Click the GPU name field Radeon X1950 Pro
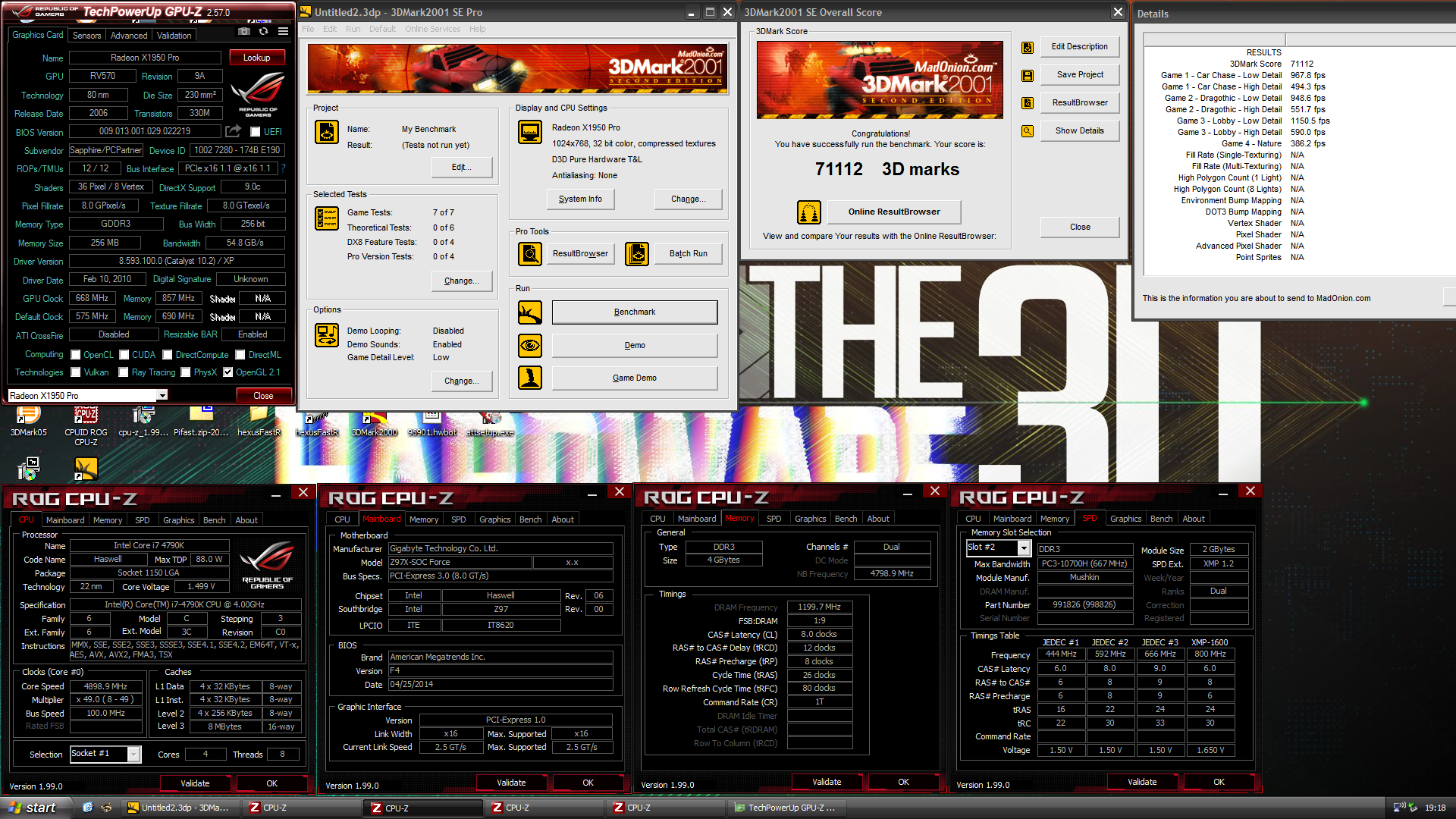Viewport: 1456px width, 819px height. click(x=145, y=58)
